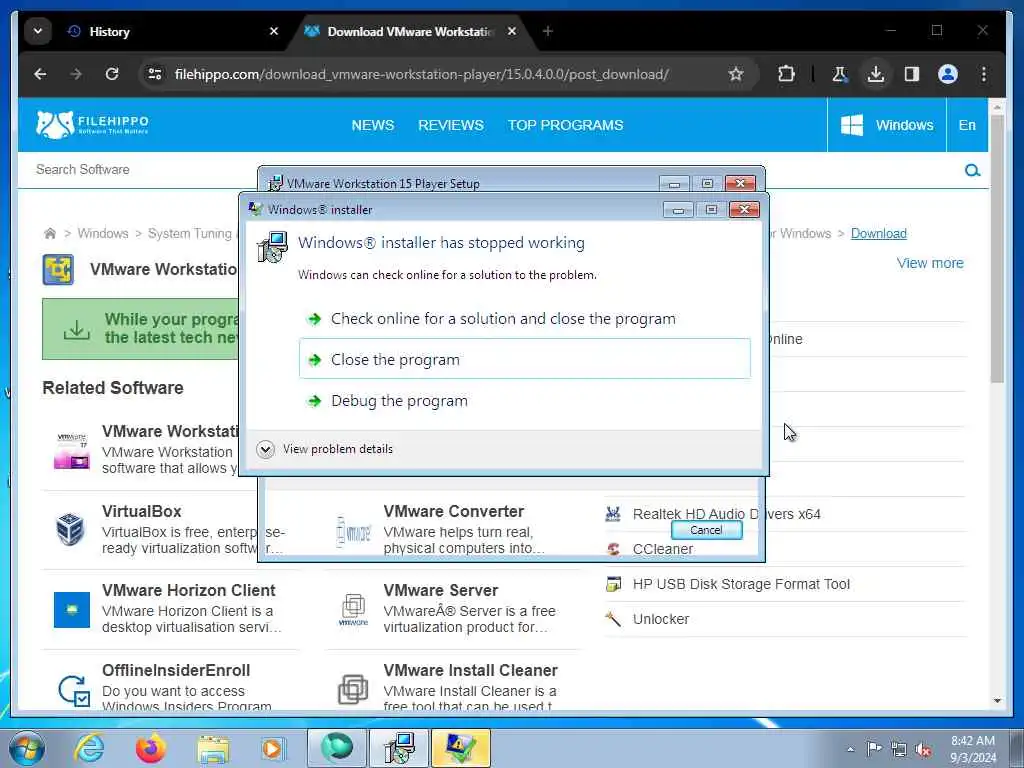
Task: Open the VMware Server link
Action: click(x=441, y=590)
